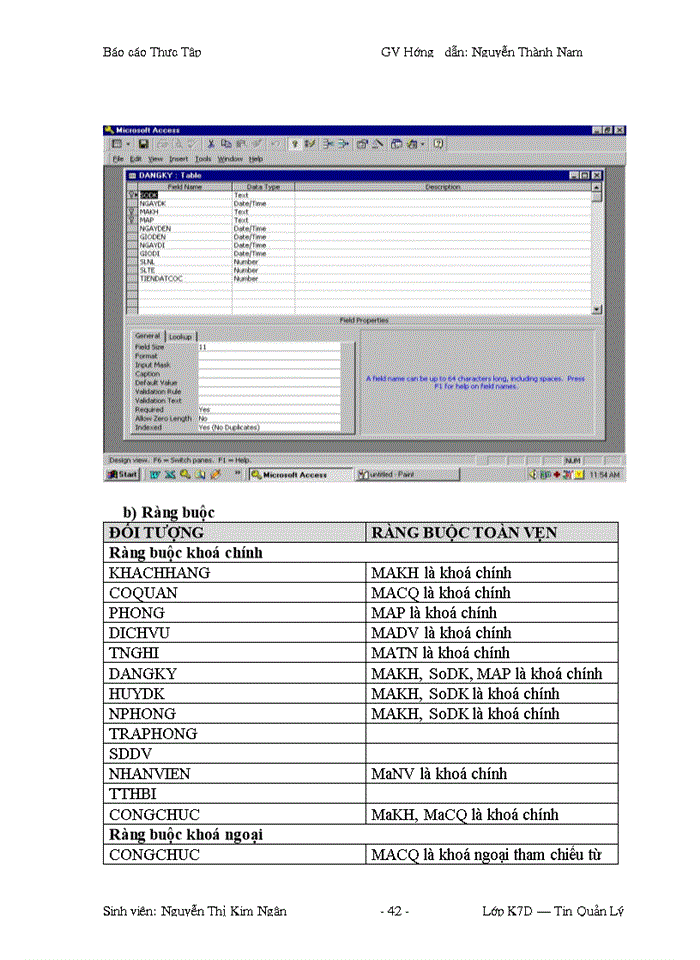Click the untitled - Paint taskbar button

pos(407,474)
